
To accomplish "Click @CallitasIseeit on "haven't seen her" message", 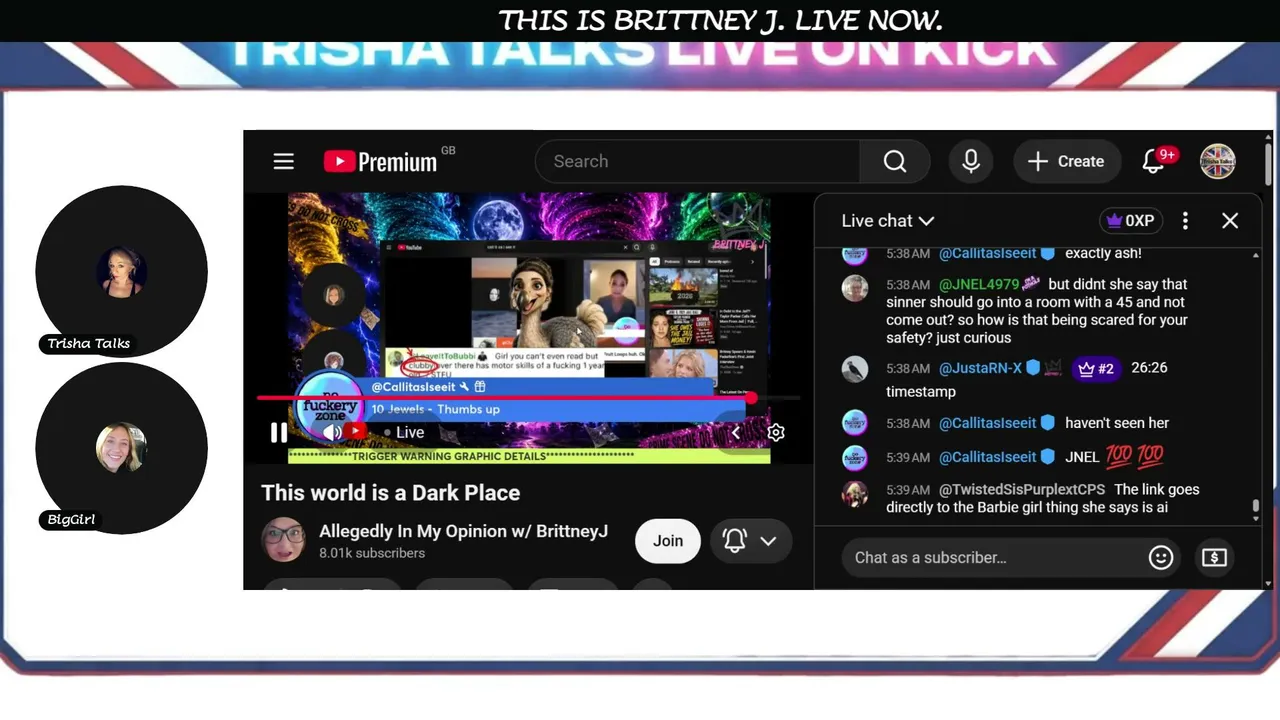I will tap(987, 423).
